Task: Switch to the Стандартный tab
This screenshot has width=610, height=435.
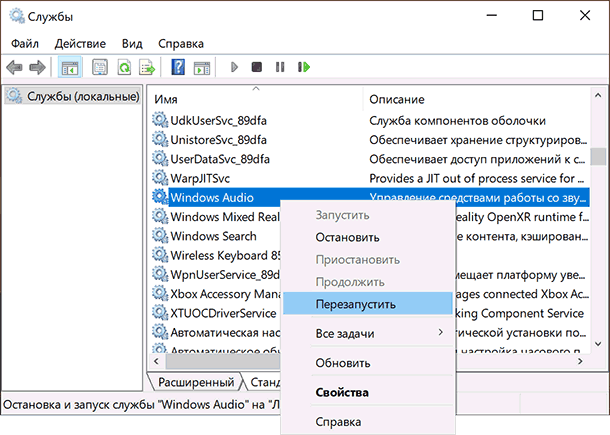Action: point(265,382)
